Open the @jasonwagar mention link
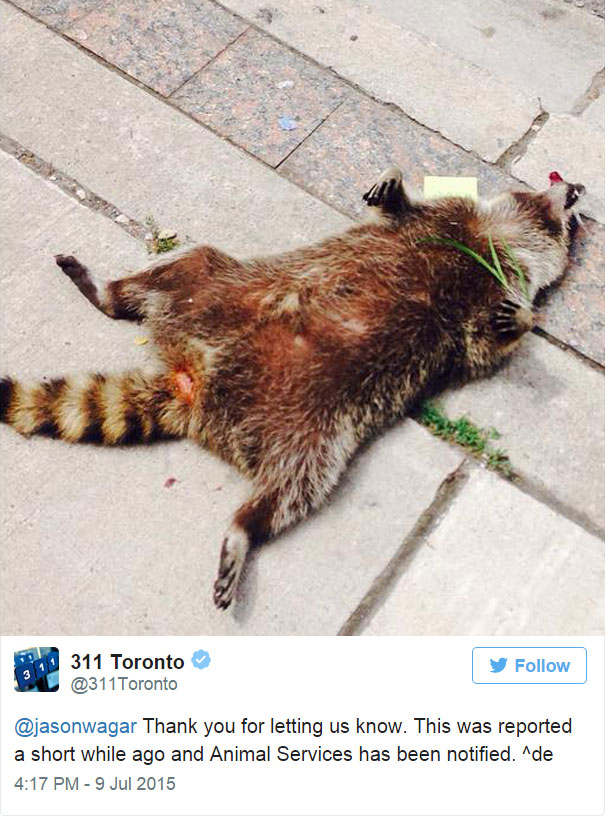The height and width of the screenshot is (816, 605). (75, 726)
